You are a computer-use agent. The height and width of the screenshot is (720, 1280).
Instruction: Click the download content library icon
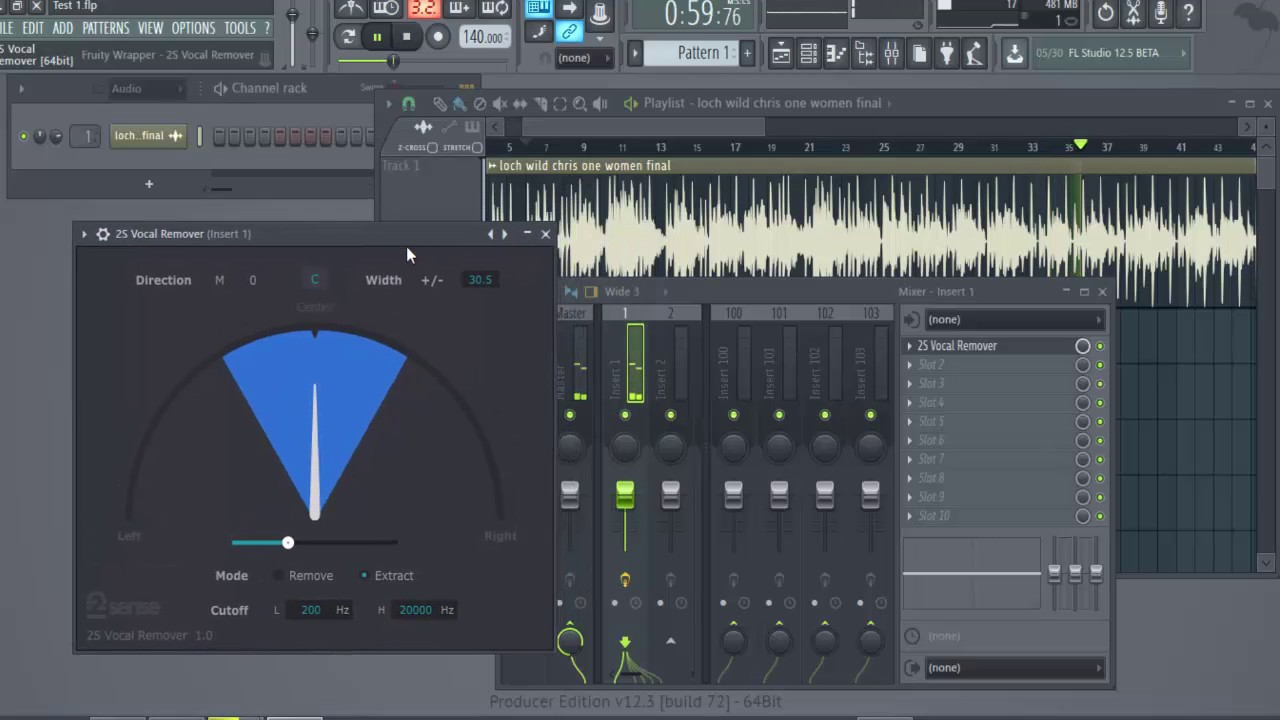click(x=1014, y=54)
